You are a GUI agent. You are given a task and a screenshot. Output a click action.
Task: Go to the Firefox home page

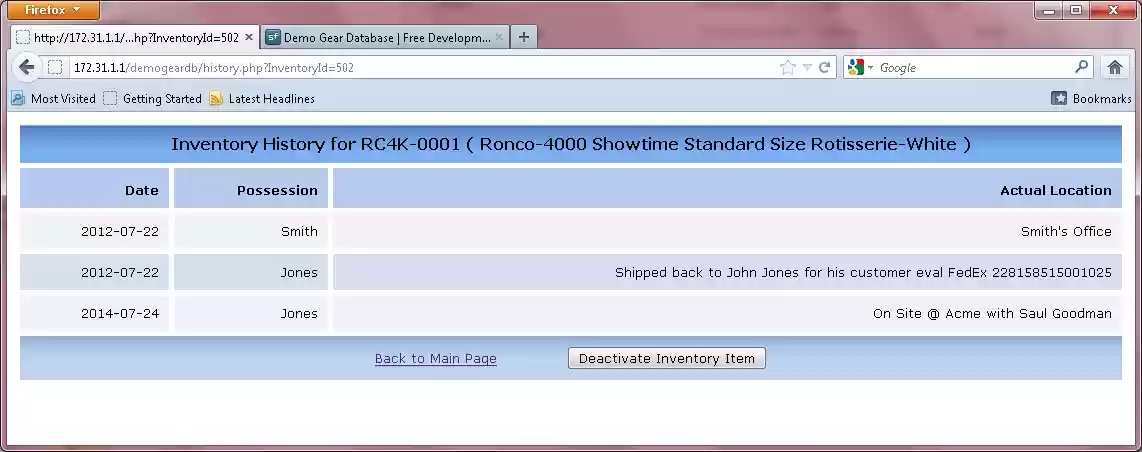(1115, 68)
